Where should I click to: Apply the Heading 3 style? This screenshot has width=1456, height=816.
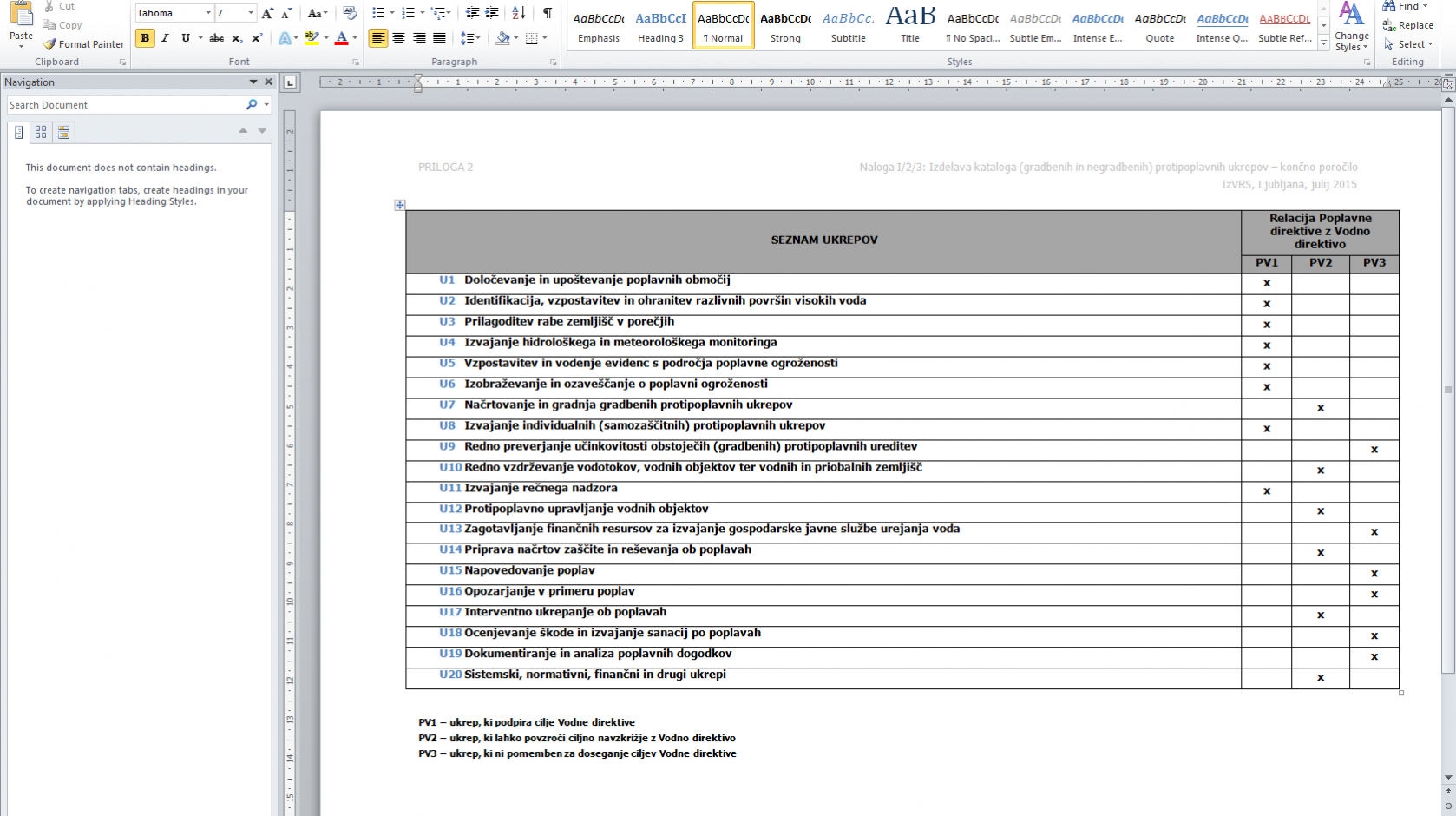click(x=661, y=25)
